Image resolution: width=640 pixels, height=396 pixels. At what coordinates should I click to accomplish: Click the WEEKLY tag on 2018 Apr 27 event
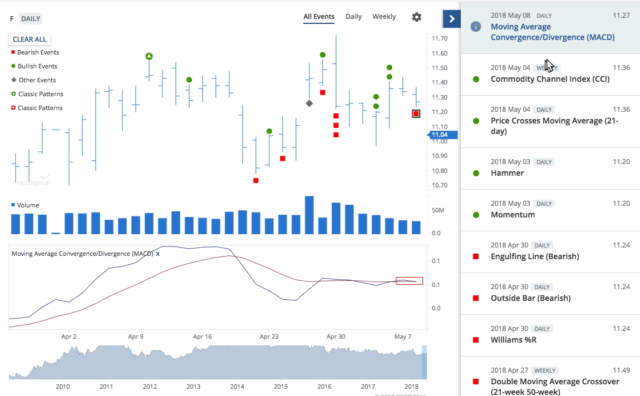coord(545,371)
